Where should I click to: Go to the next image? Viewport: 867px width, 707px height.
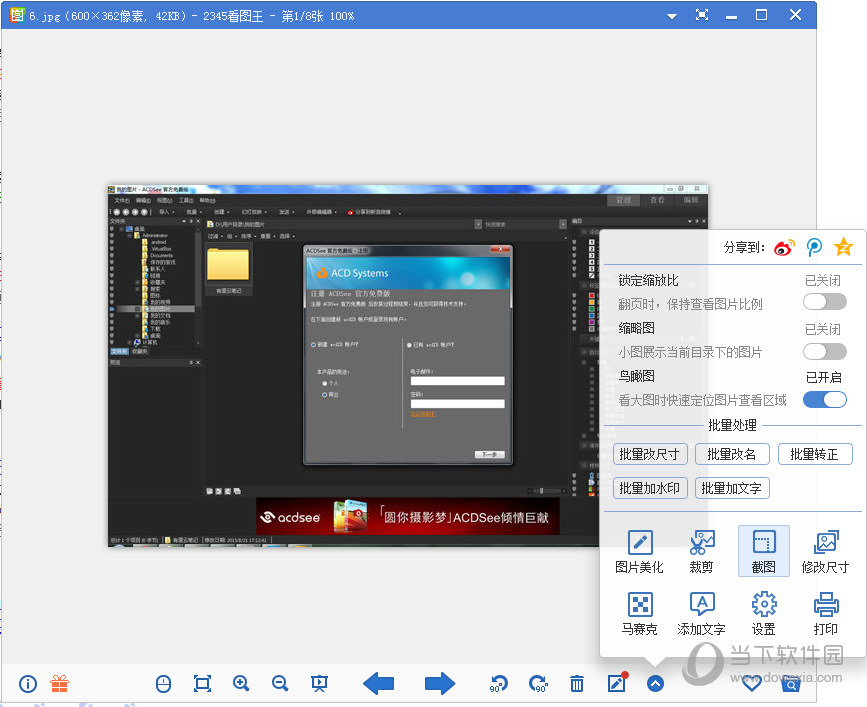click(440, 684)
